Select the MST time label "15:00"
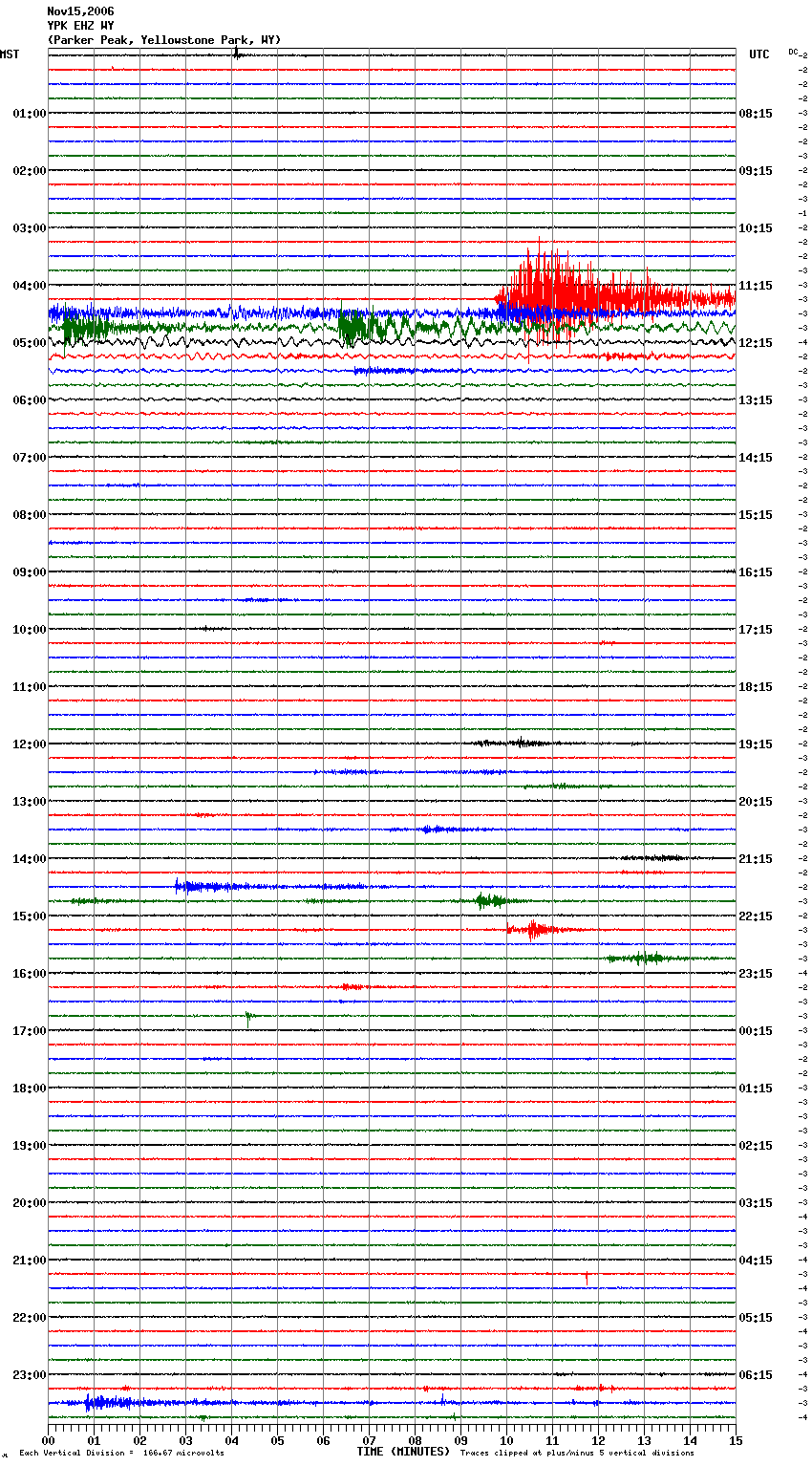 click(30, 916)
